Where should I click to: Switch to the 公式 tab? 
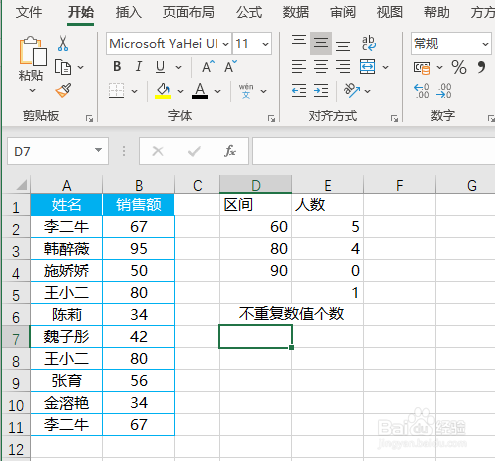click(x=249, y=12)
